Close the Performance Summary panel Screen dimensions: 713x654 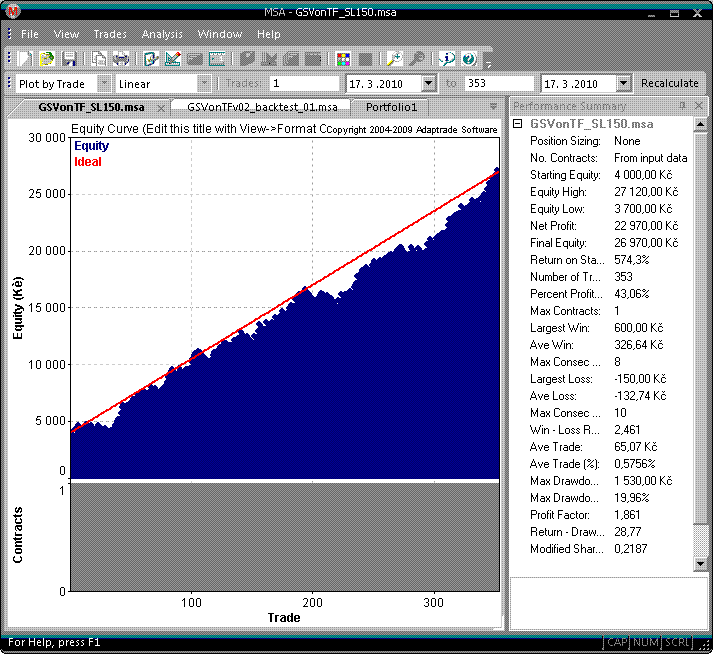(699, 105)
